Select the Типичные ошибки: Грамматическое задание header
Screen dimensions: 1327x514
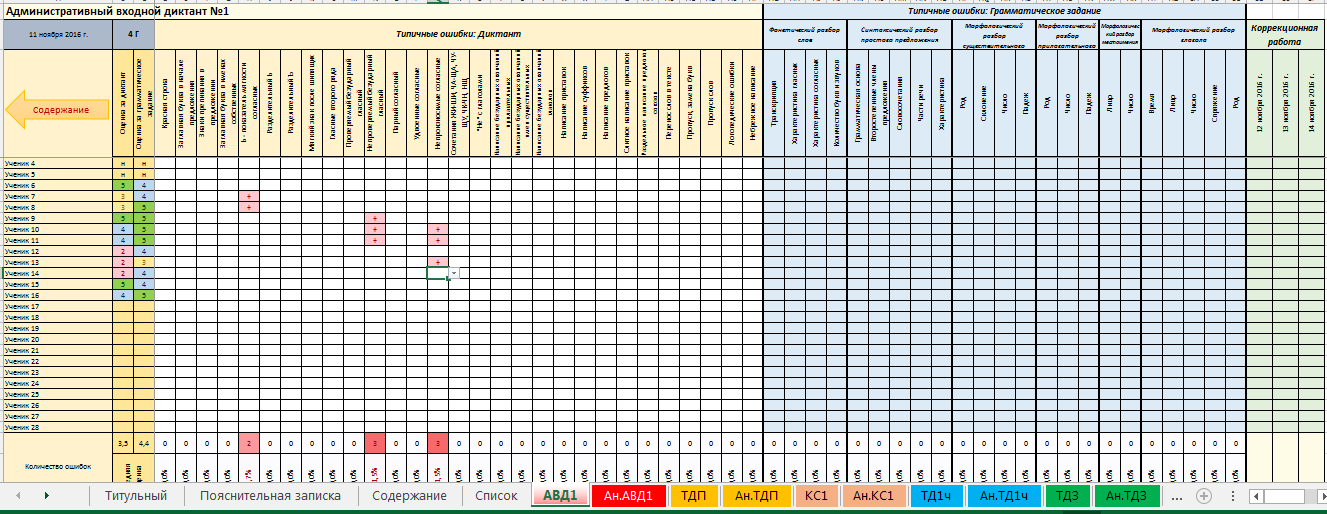[x=1004, y=11]
